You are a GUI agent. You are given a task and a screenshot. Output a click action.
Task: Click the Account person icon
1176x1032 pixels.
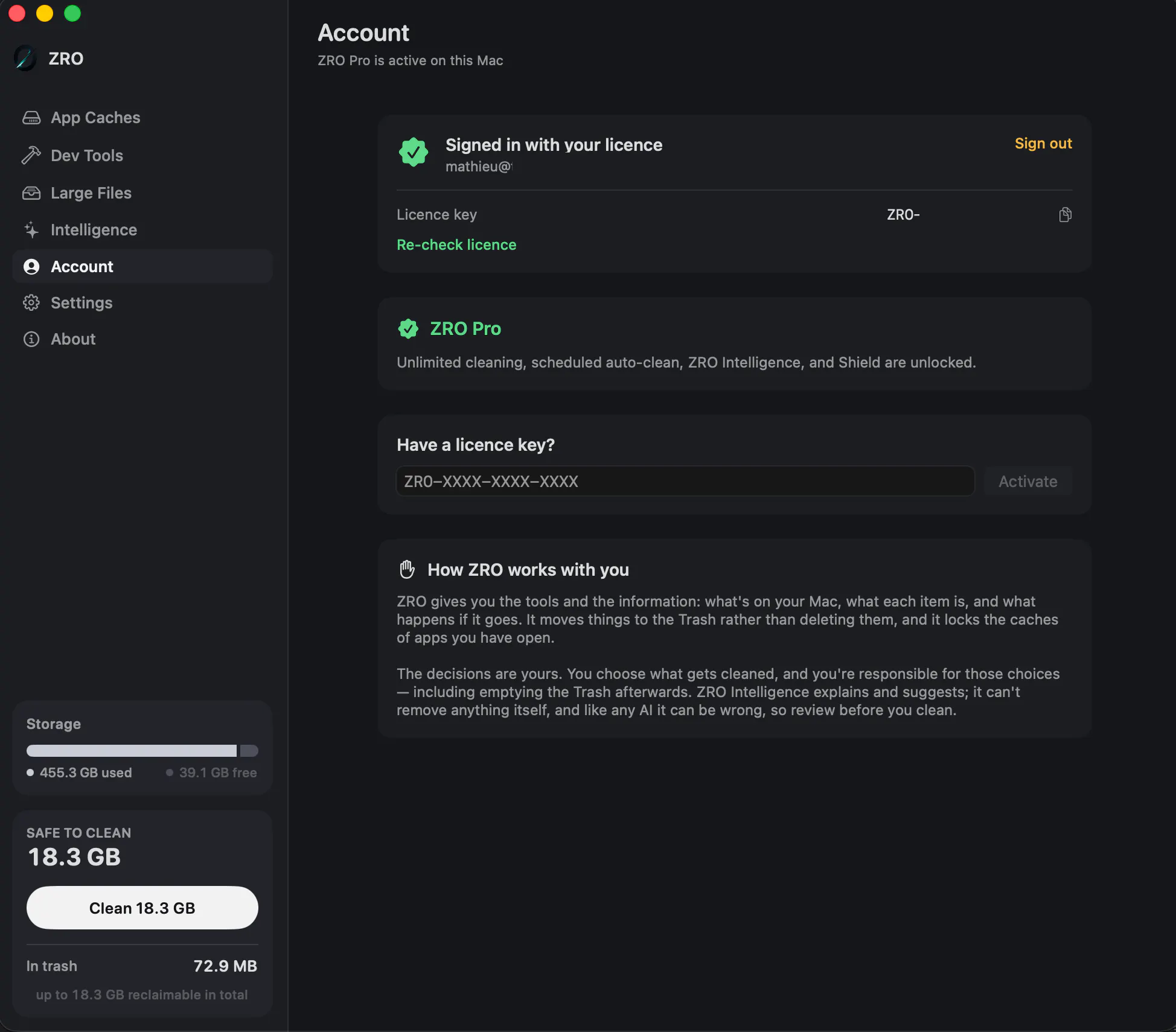click(31, 267)
